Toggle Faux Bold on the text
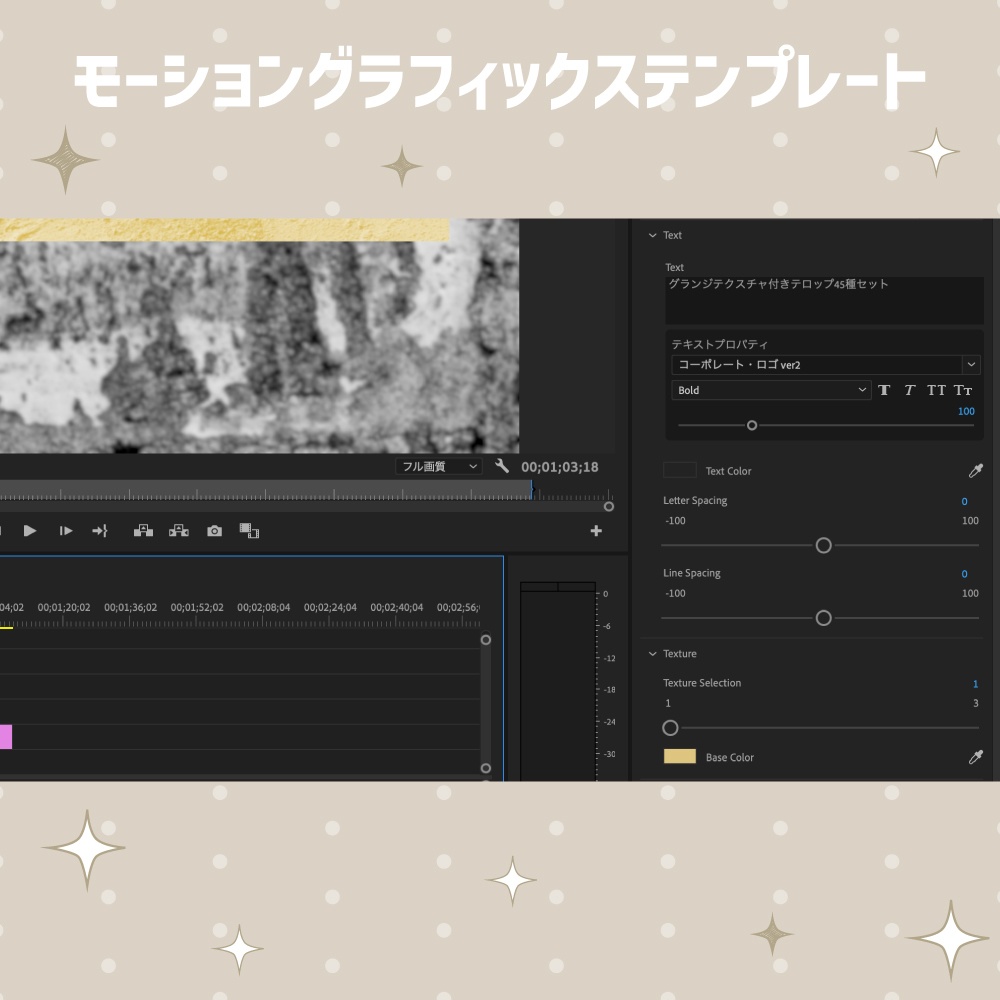 click(884, 390)
